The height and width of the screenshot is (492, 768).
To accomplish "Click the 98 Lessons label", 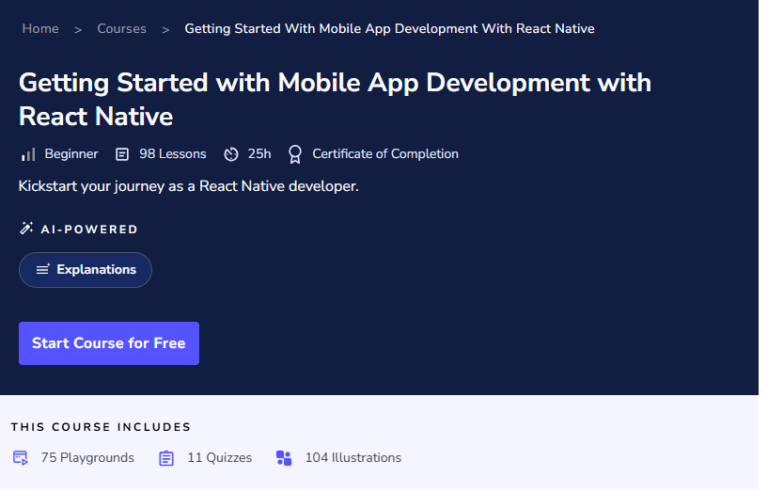I will click(x=172, y=154).
